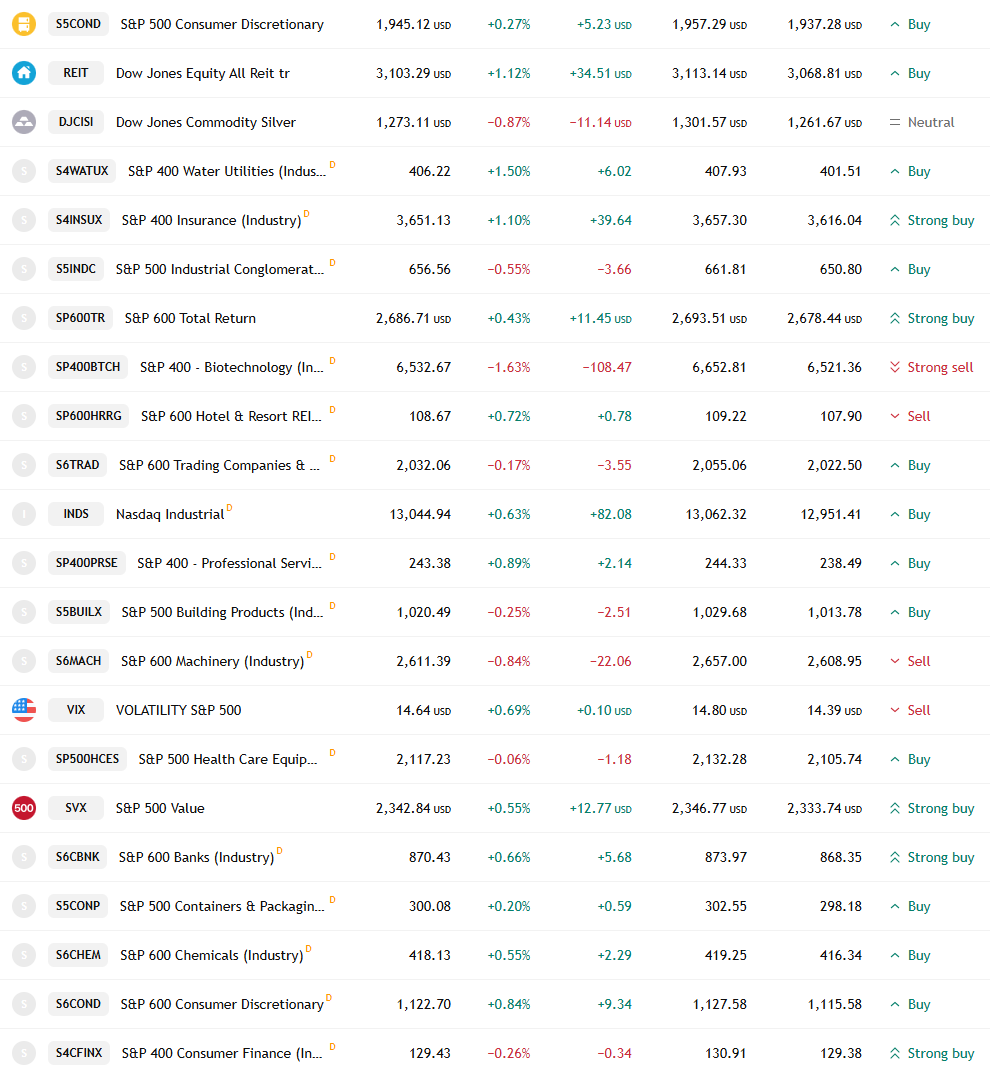Image resolution: width=990 pixels, height=1076 pixels.
Task: Click the grey placeholder icon beside S6MACH
Action: click(24, 661)
